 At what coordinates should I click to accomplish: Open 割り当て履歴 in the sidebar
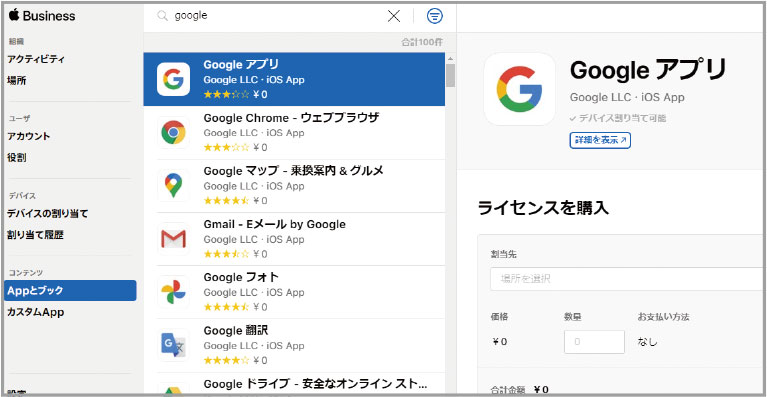click(35, 235)
